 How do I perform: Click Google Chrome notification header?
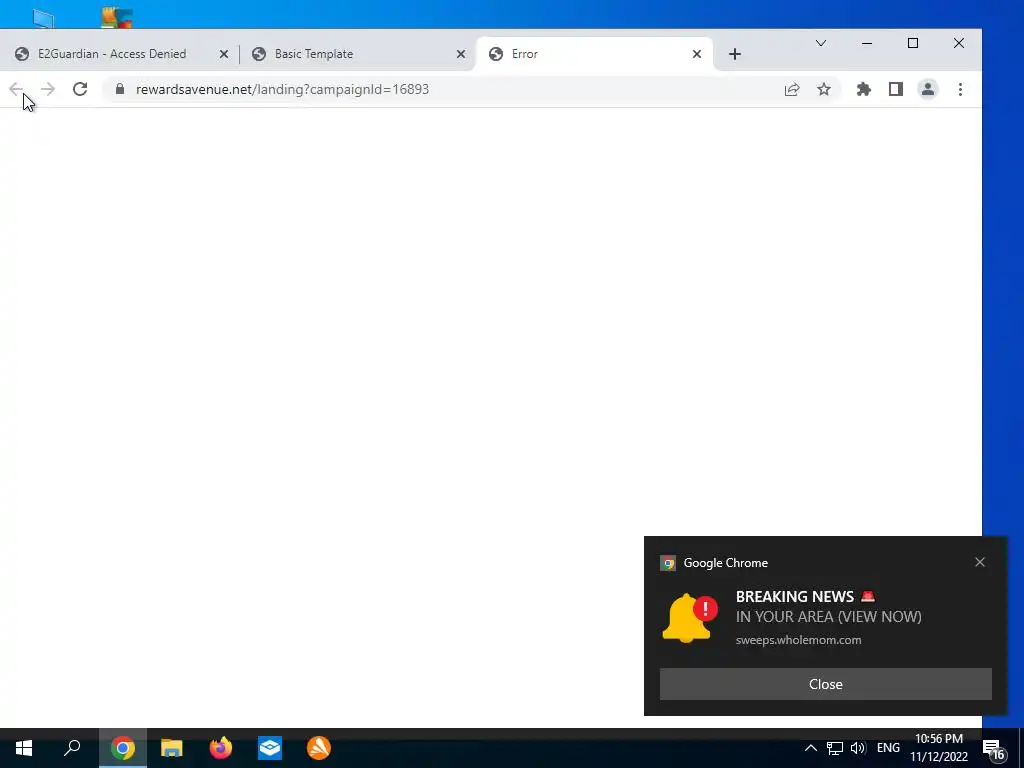coord(726,563)
